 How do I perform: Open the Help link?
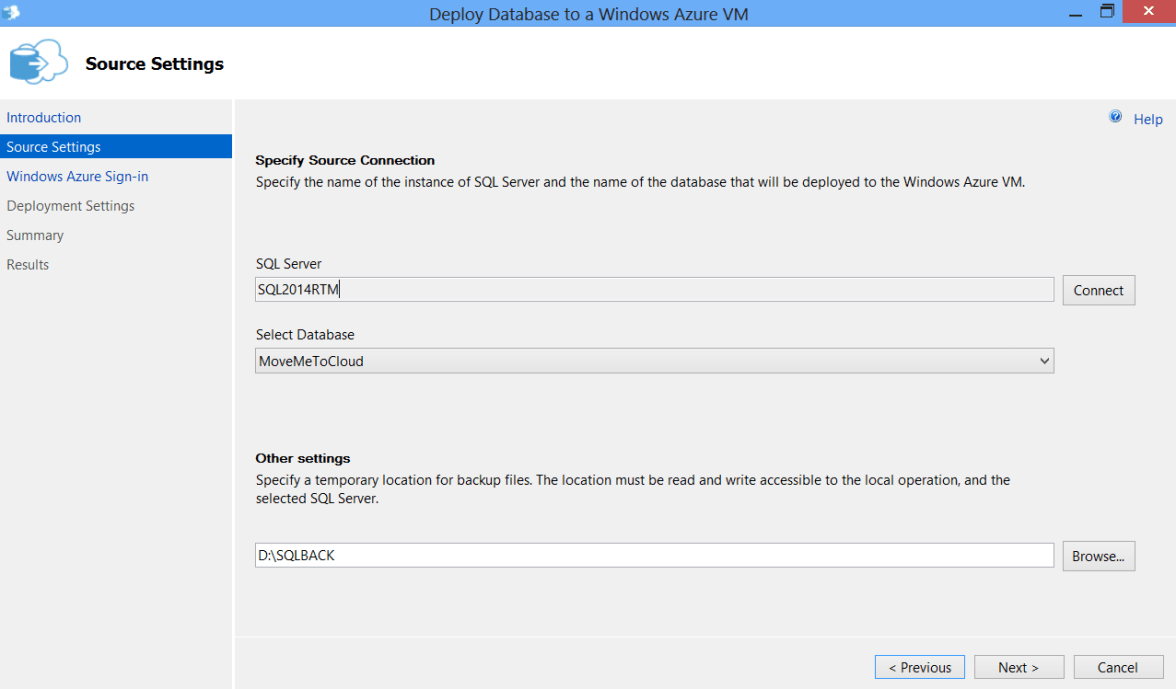(x=1147, y=119)
